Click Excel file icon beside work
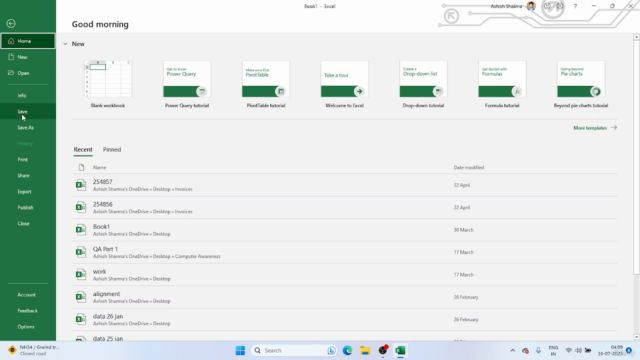 click(x=81, y=275)
